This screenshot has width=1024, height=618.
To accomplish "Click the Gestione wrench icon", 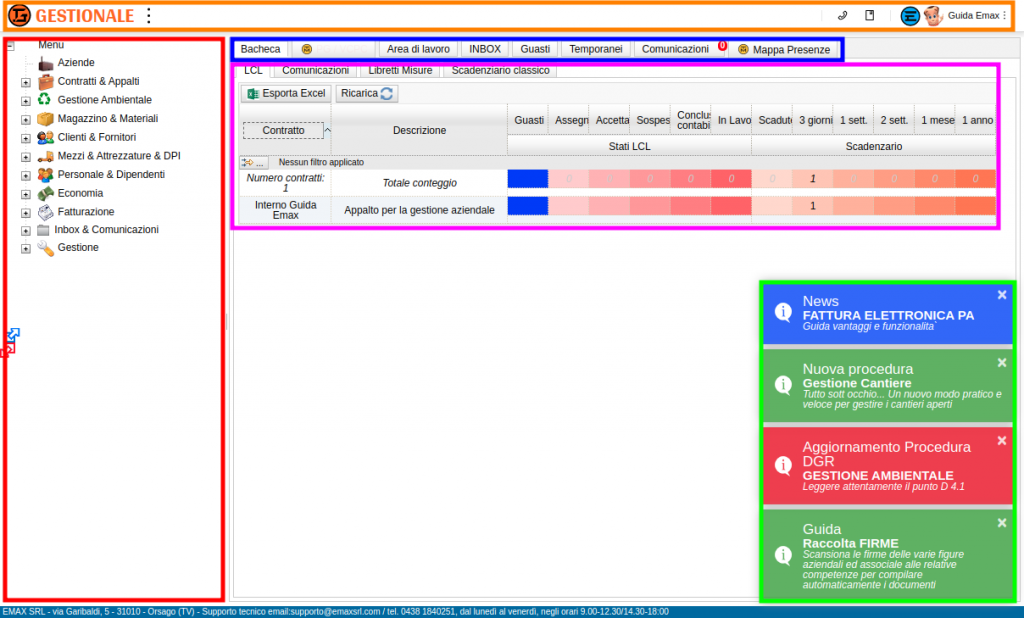I will tap(45, 248).
